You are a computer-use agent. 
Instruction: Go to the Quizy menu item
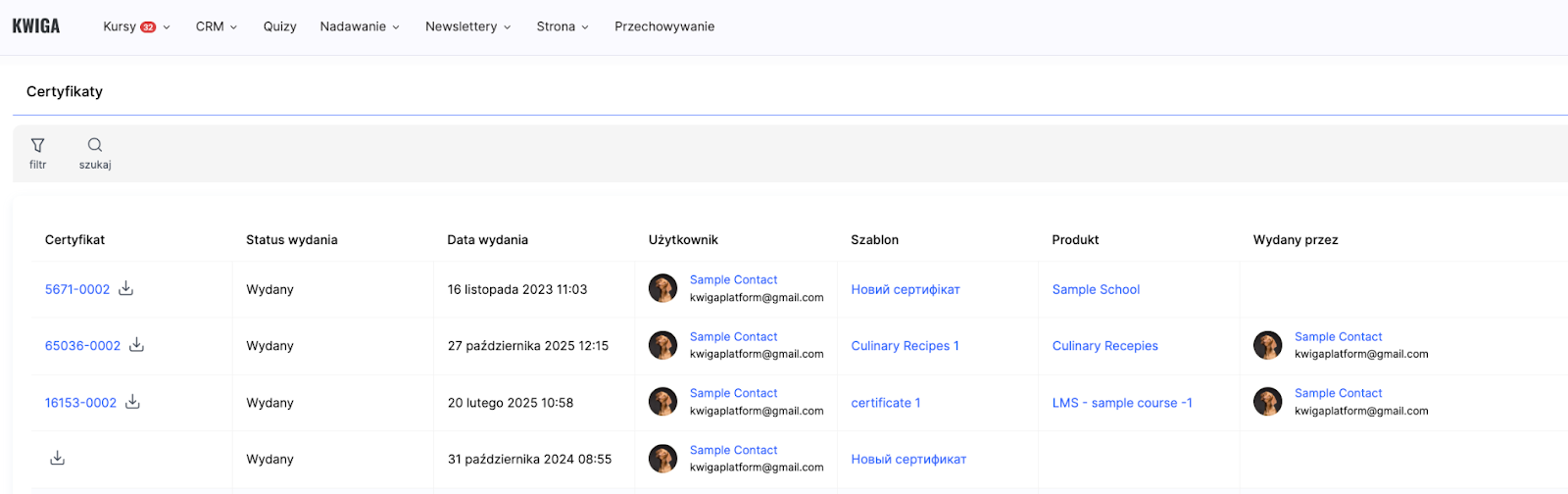(279, 26)
